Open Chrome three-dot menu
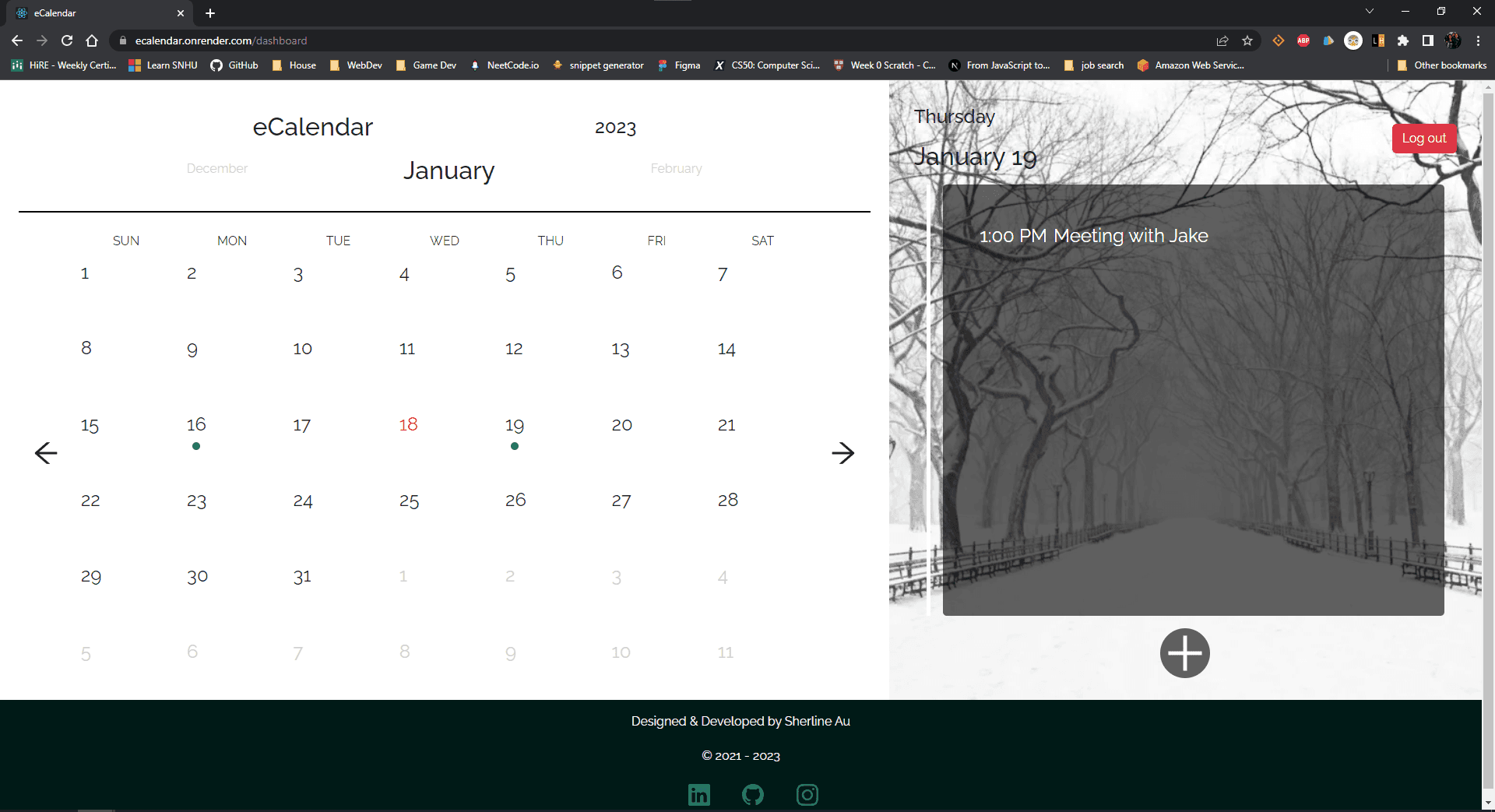This screenshot has width=1495, height=812. [x=1478, y=40]
